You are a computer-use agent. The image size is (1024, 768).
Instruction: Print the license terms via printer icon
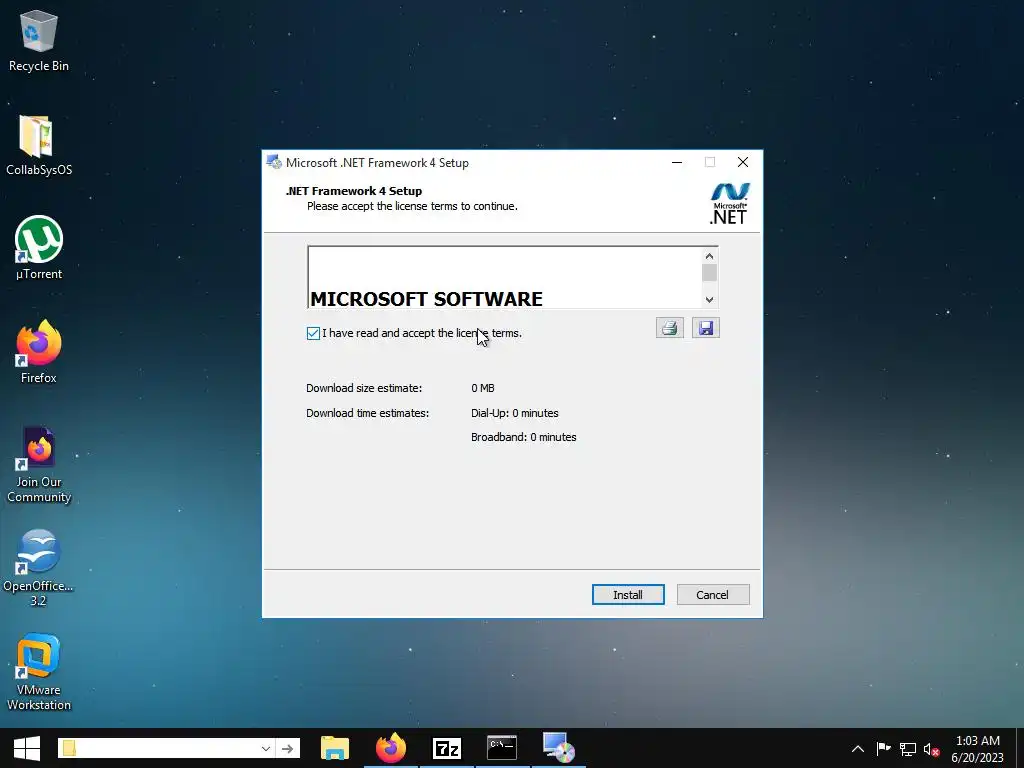tap(669, 328)
